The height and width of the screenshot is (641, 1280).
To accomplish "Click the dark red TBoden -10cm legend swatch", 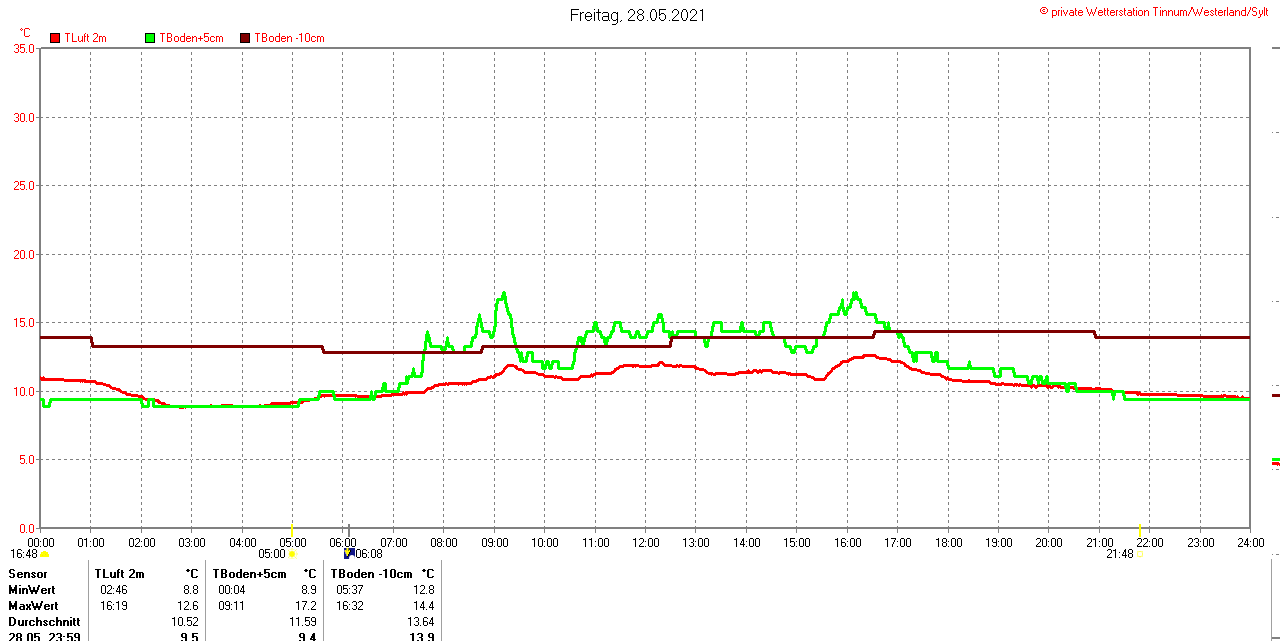I will click(245, 38).
